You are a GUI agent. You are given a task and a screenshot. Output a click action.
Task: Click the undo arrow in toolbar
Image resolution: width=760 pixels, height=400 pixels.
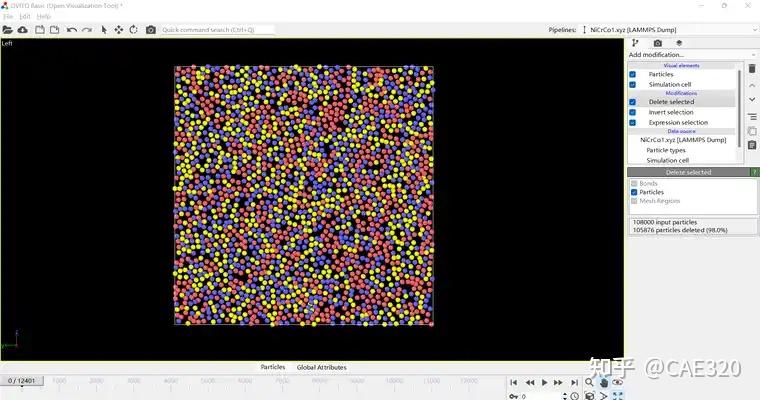click(x=72, y=30)
